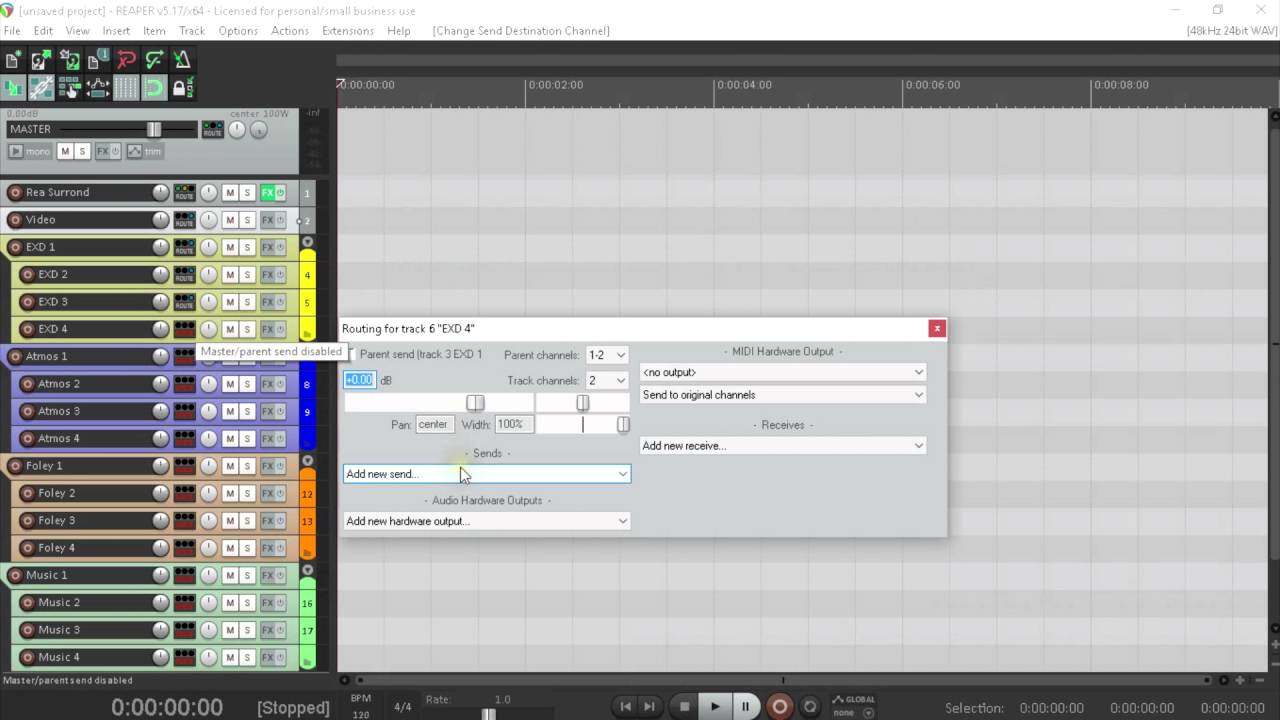Image resolution: width=1280 pixels, height=720 pixels.
Task: Open the Insert menu
Action: pos(116,31)
